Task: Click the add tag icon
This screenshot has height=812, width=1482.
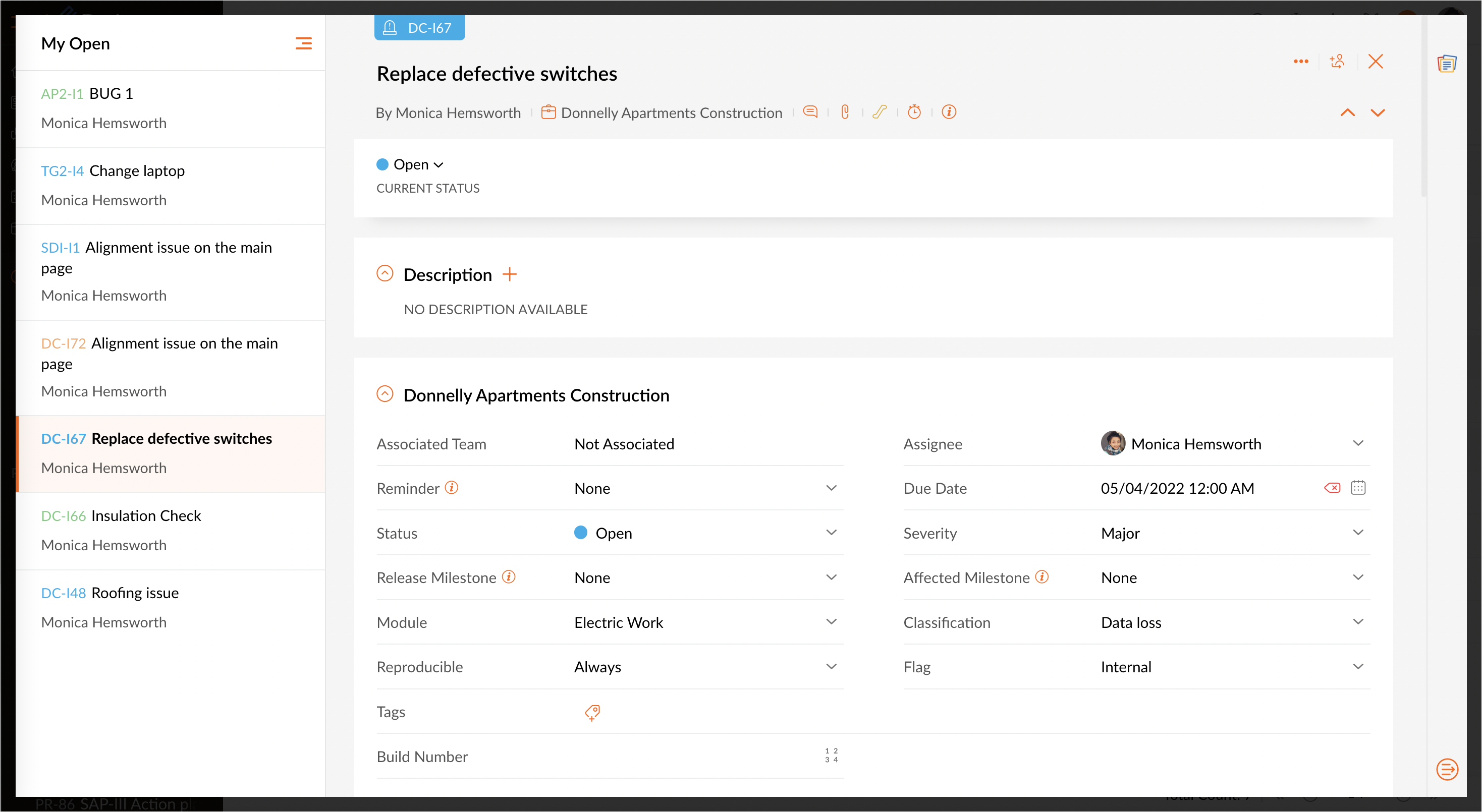Action: point(592,713)
